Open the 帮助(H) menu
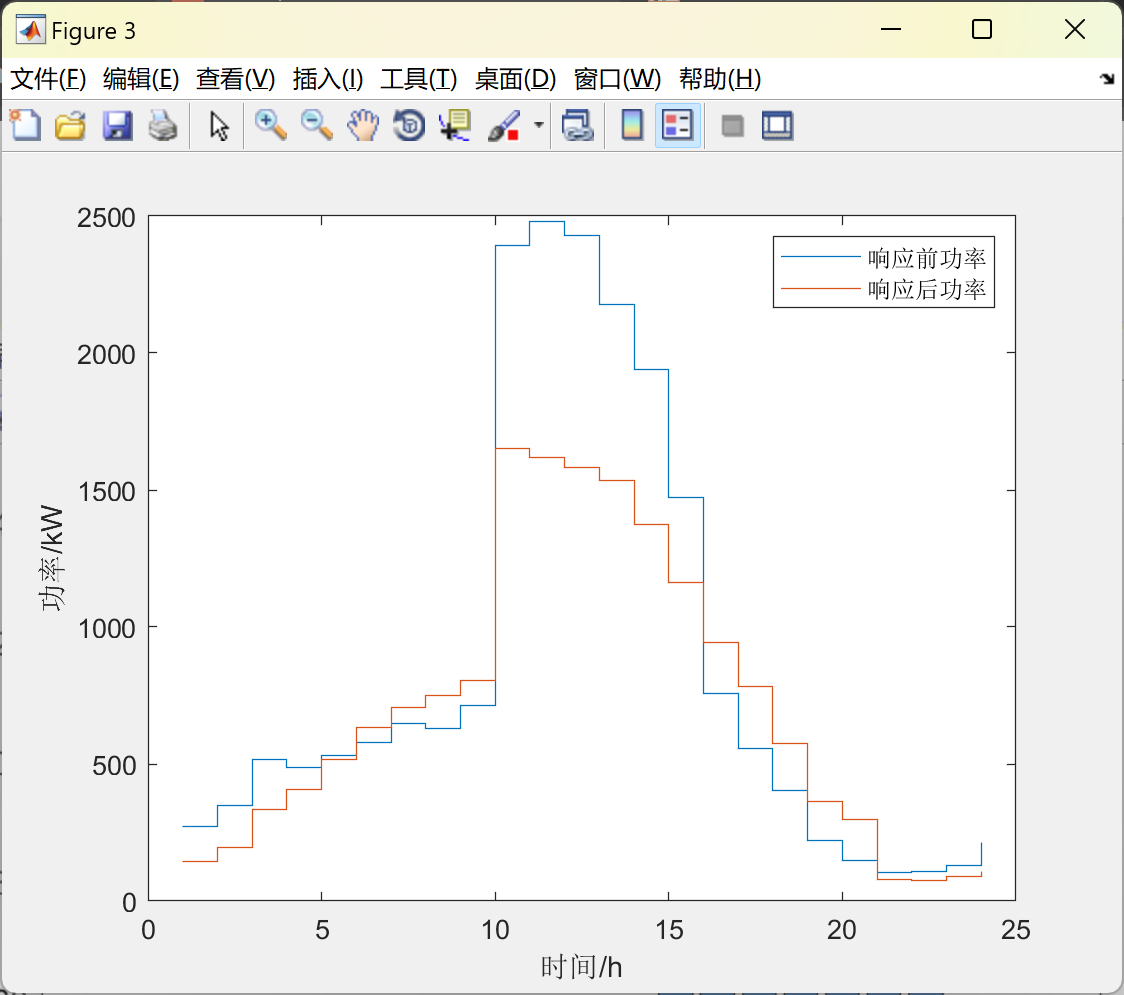Image resolution: width=1124 pixels, height=995 pixels. click(720, 79)
